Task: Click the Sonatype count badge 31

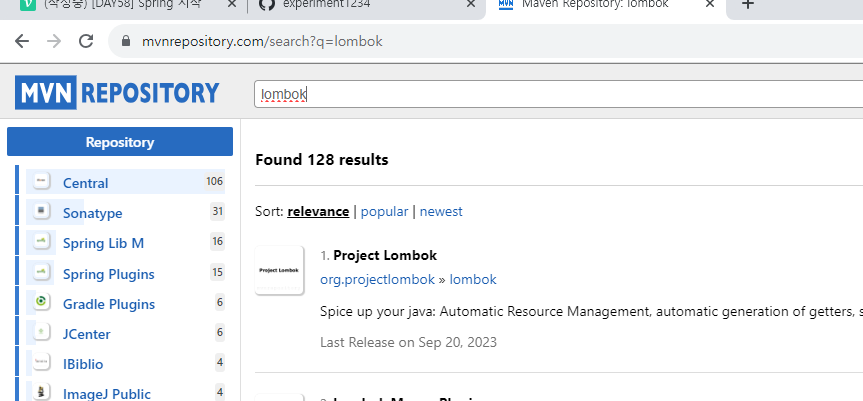Action: 218,211
